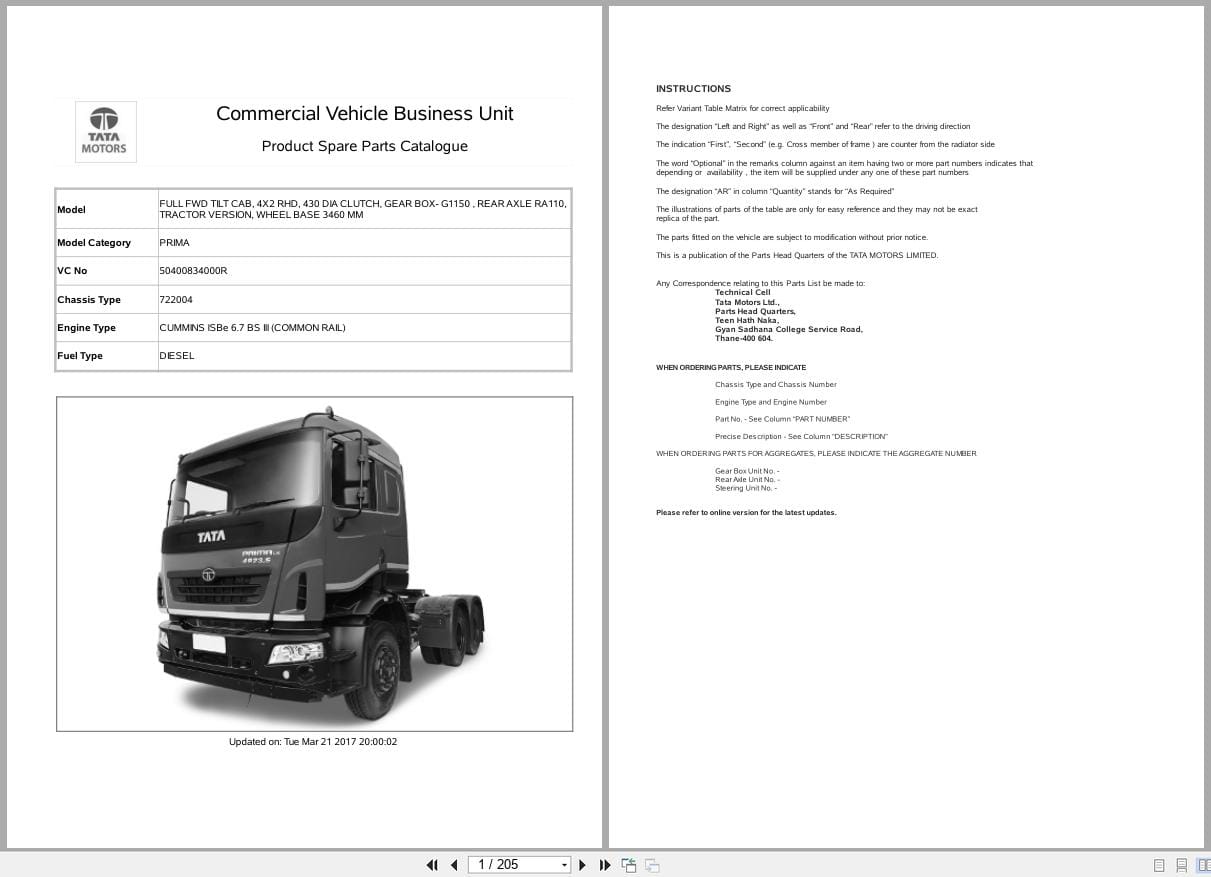Click the 'Updated on: Tue Mar 21 2017' caption
The width and height of the screenshot is (1211, 877).
click(313, 742)
